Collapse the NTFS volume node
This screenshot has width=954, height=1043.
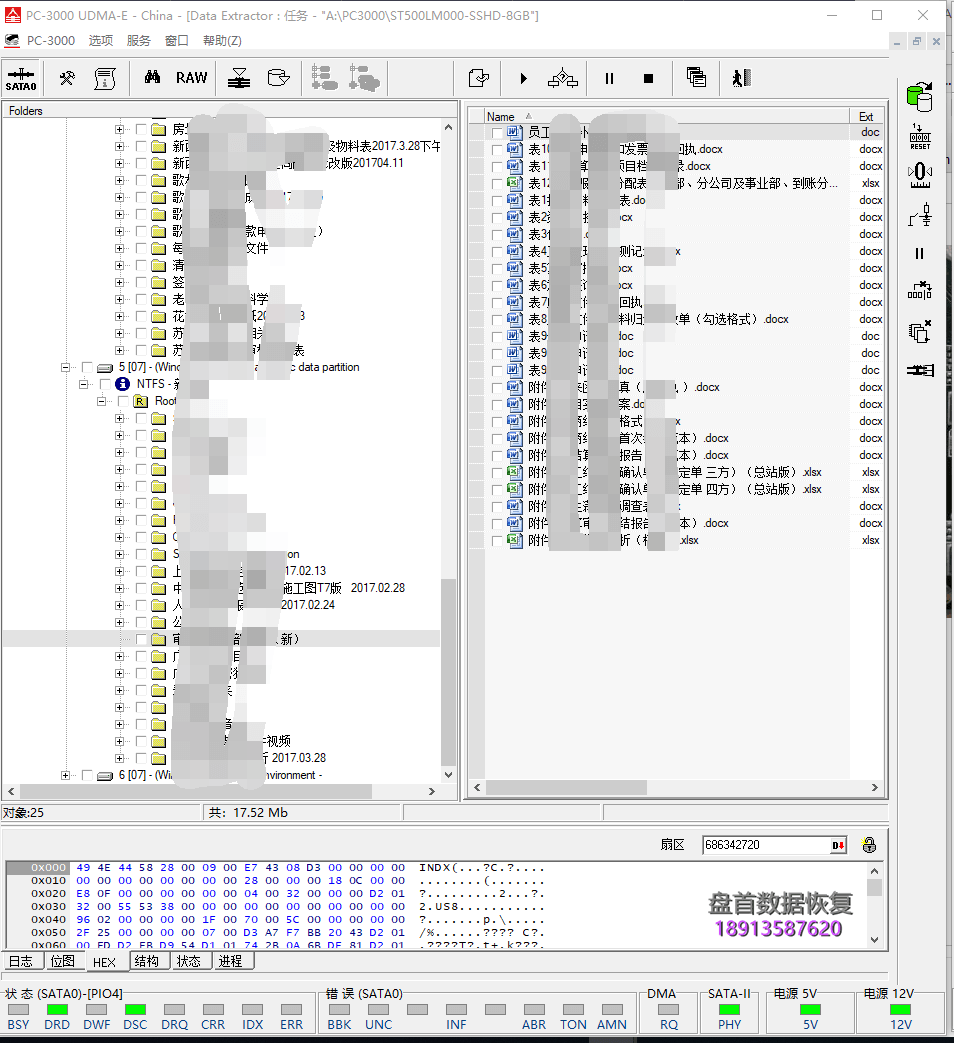(x=83, y=384)
